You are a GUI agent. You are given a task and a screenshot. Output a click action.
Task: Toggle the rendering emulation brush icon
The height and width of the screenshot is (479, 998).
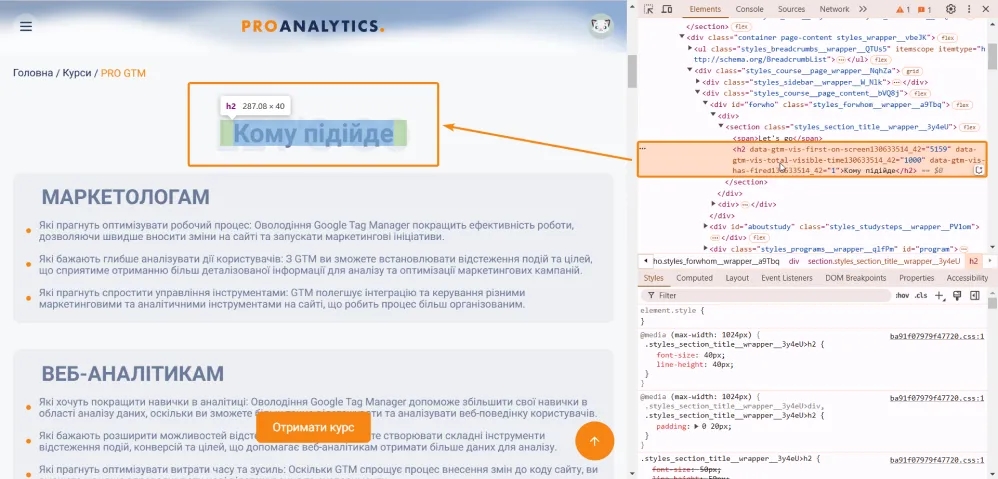(957, 296)
